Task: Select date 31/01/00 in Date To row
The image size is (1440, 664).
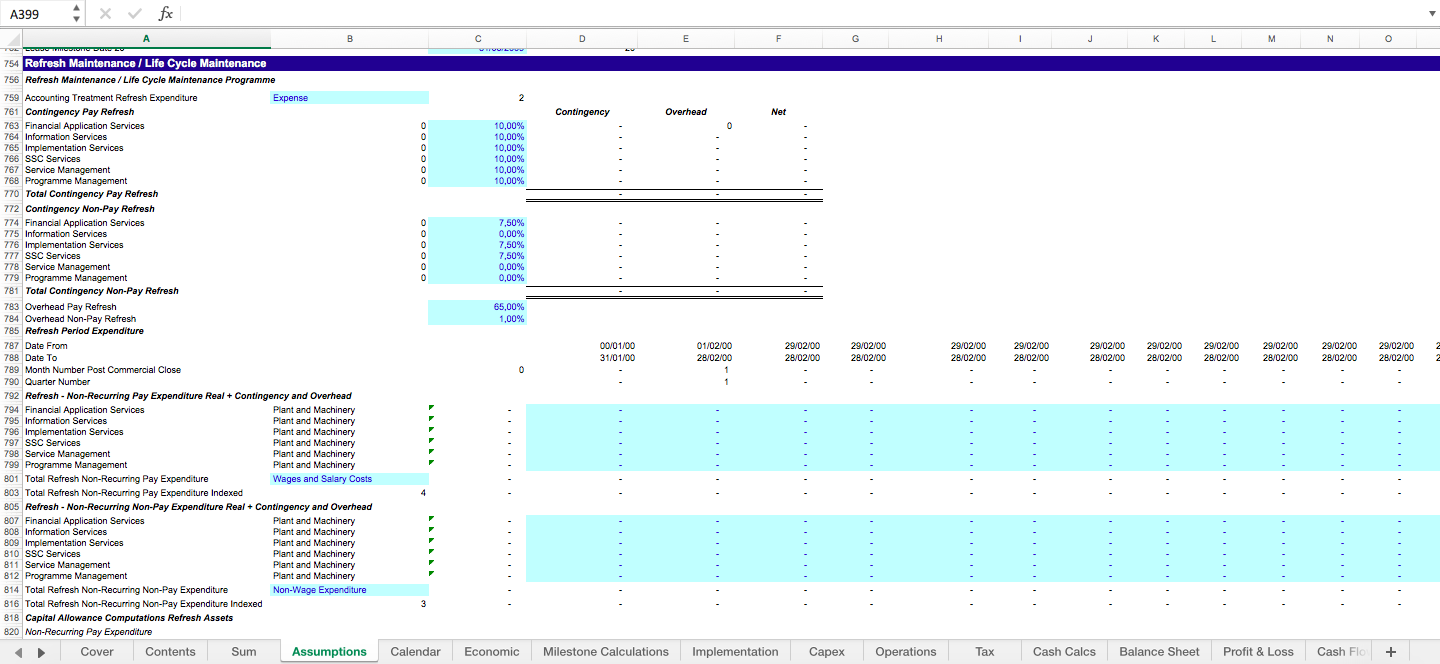Action: (617, 358)
